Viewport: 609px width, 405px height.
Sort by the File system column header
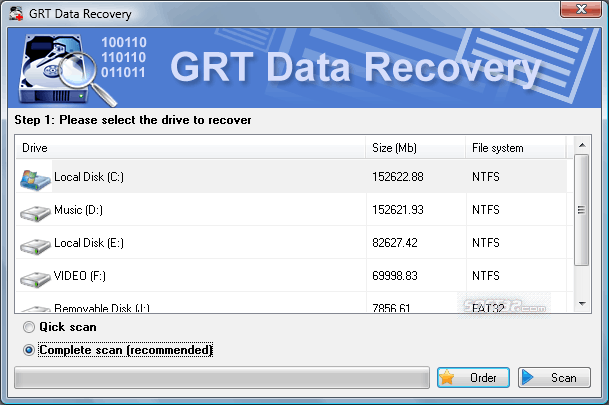click(516, 148)
